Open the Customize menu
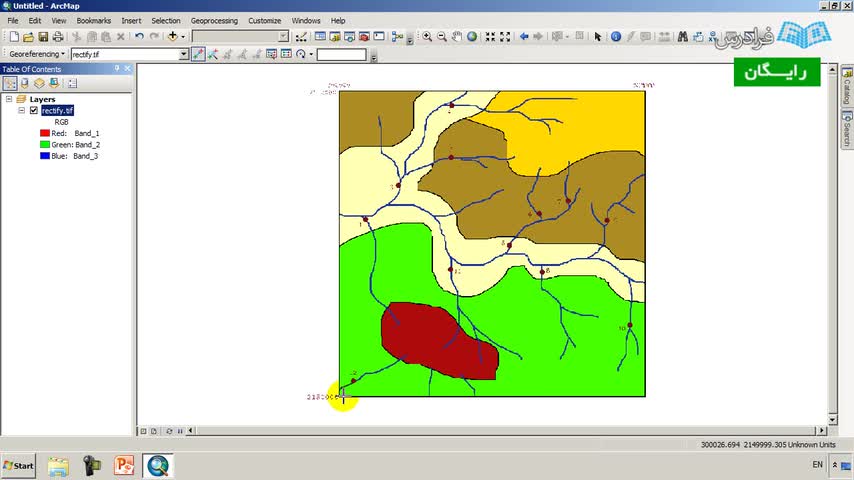Viewport: 854px width, 480px height. pos(265,21)
